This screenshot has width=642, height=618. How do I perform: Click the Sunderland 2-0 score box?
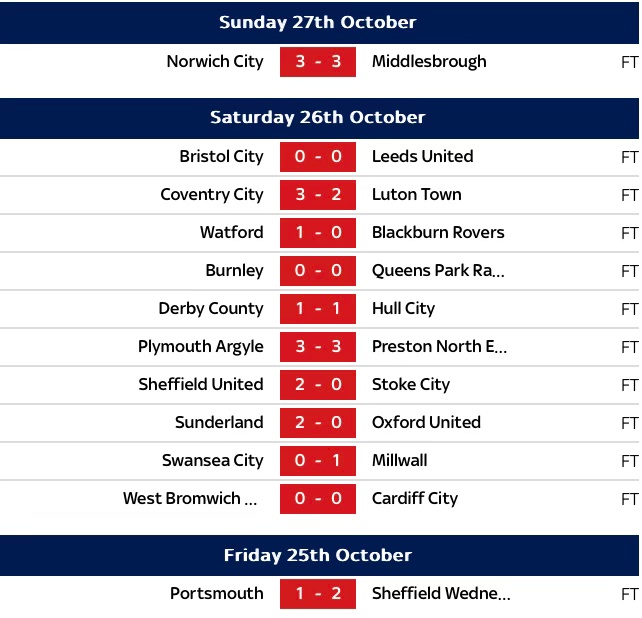pyautogui.click(x=318, y=423)
